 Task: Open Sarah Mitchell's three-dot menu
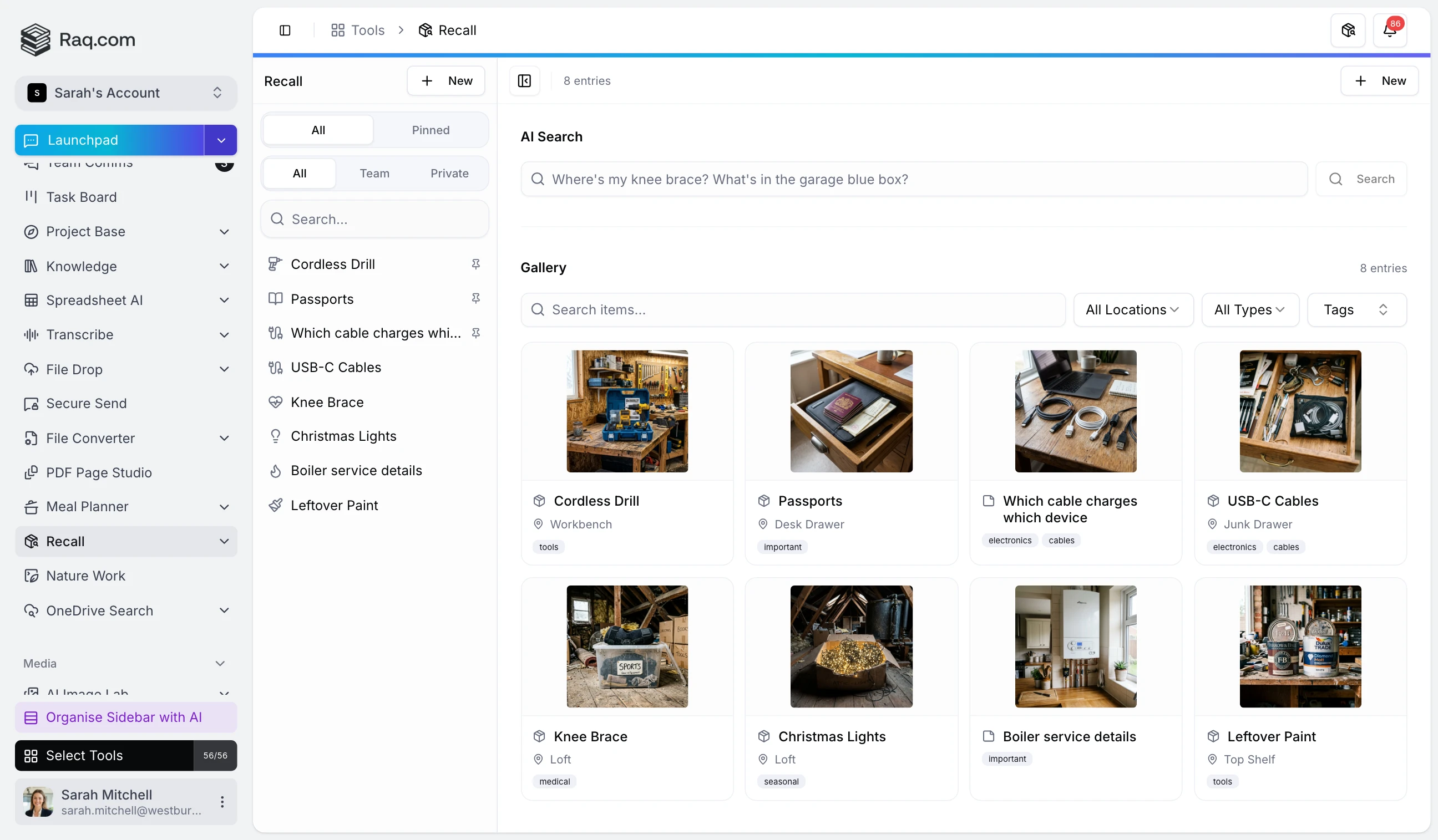click(x=222, y=801)
